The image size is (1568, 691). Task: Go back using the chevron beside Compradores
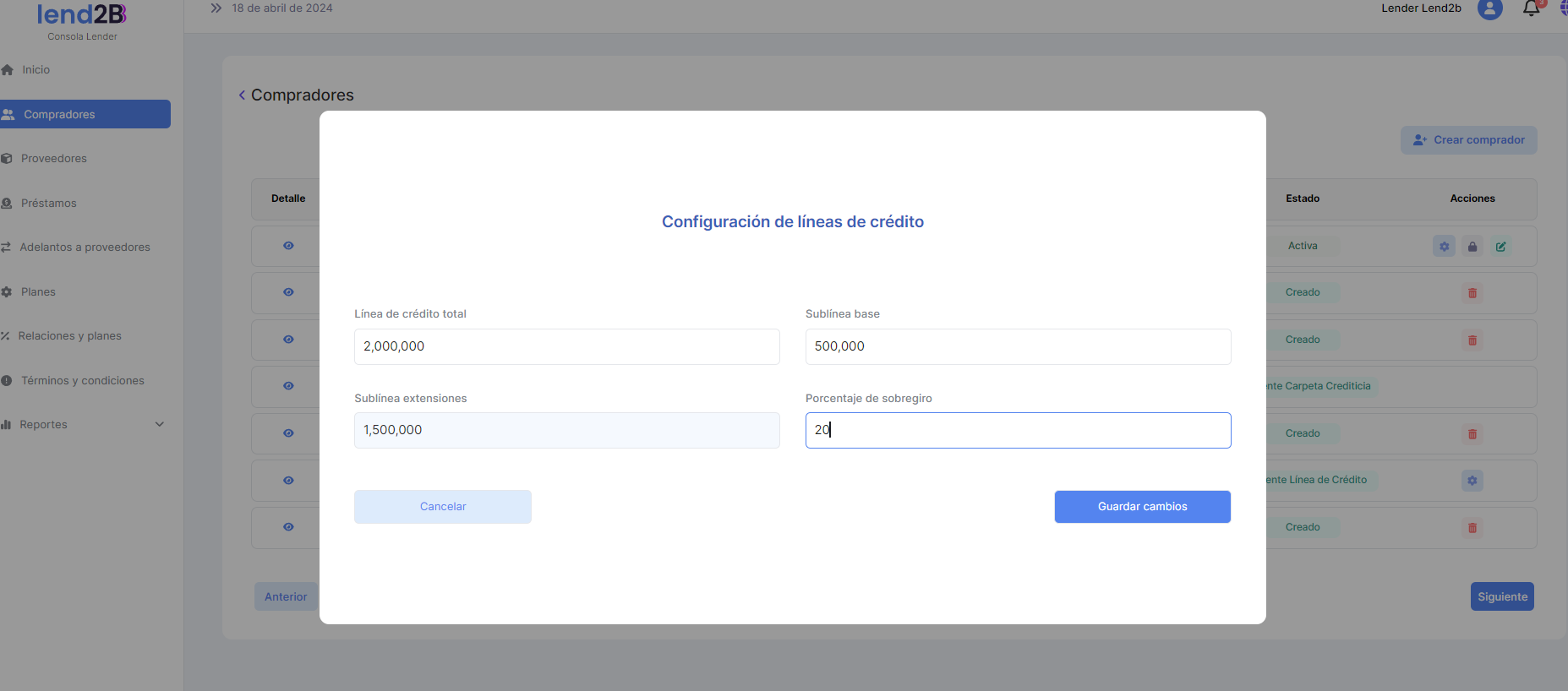tap(242, 95)
